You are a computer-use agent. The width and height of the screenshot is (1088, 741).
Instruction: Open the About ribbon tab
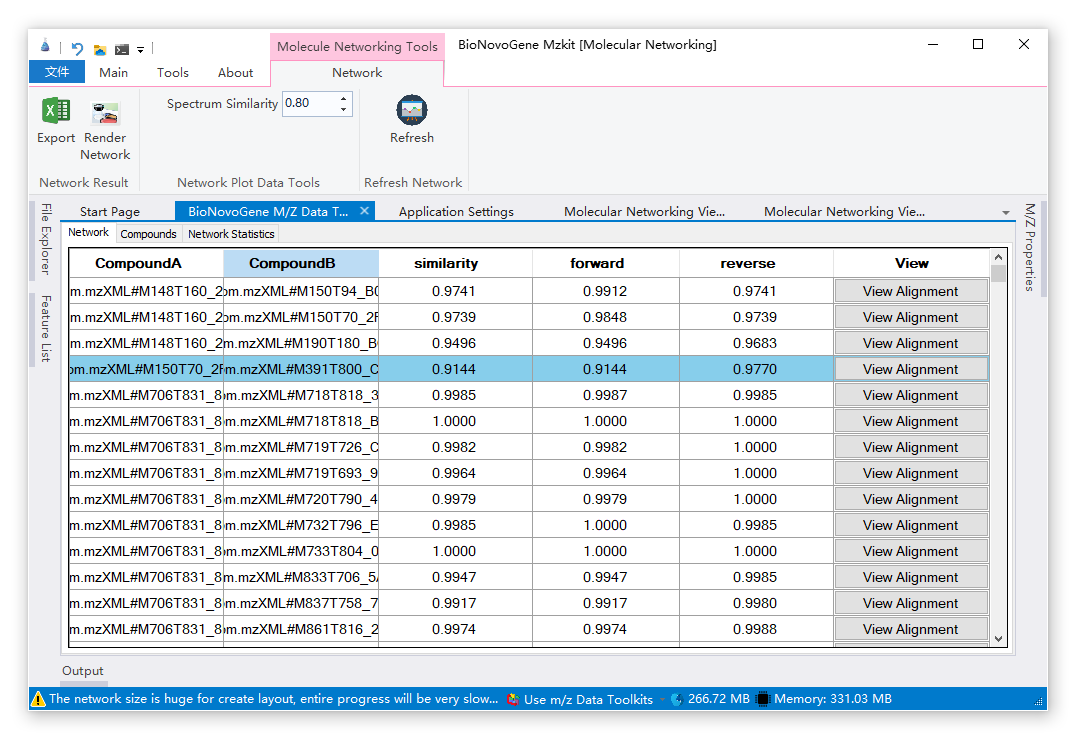235,73
